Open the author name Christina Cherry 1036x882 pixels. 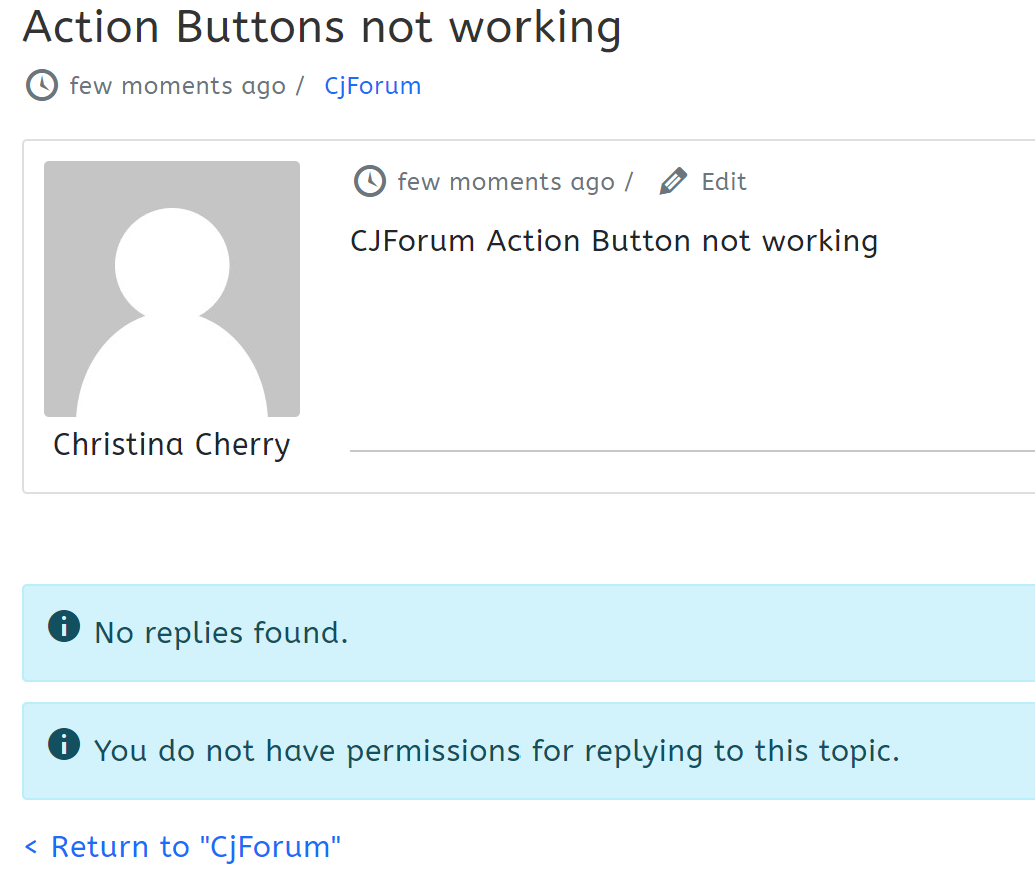click(172, 444)
